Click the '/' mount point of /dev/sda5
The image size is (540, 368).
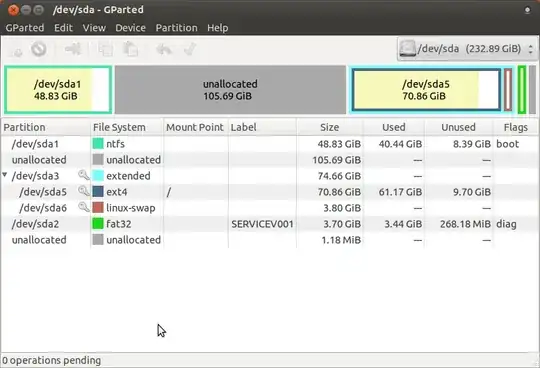tap(169, 192)
